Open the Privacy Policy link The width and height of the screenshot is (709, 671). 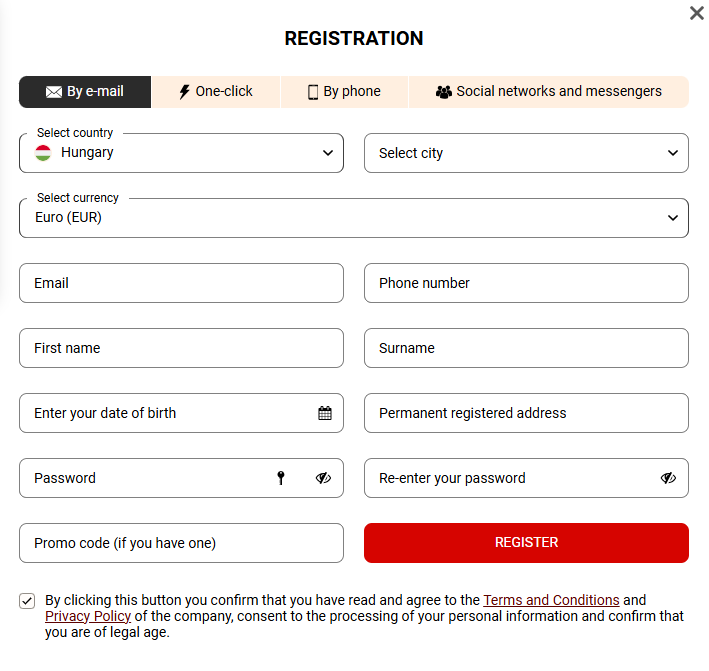88,616
